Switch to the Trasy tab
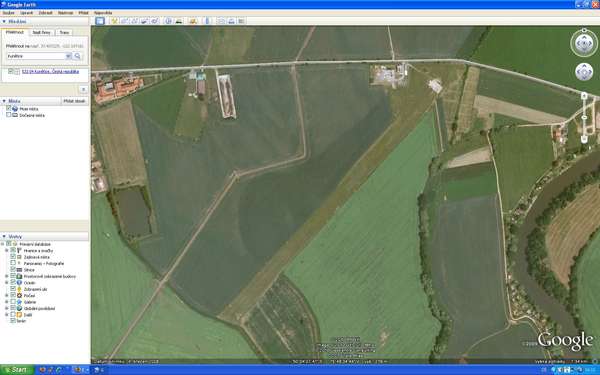This screenshot has width=600, height=375. [x=64, y=33]
